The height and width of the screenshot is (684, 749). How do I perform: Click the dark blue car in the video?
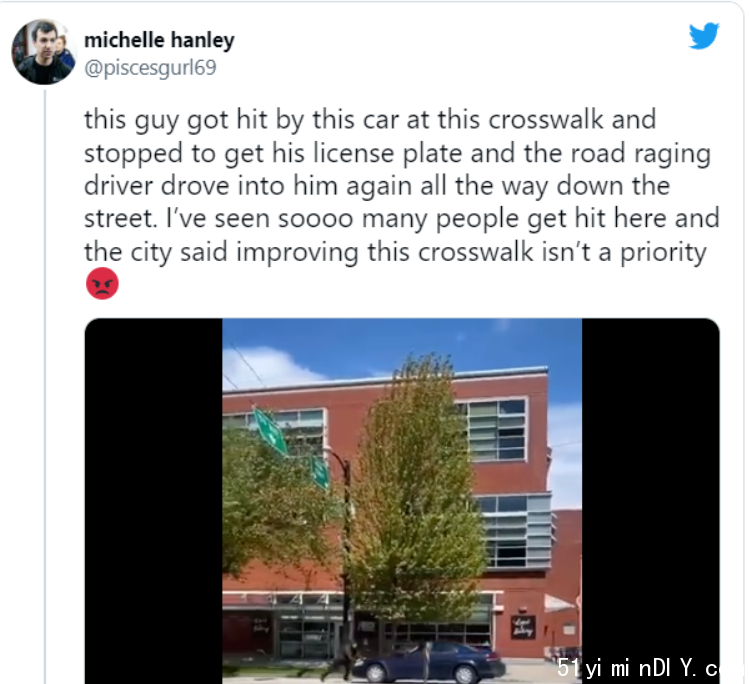point(428,663)
